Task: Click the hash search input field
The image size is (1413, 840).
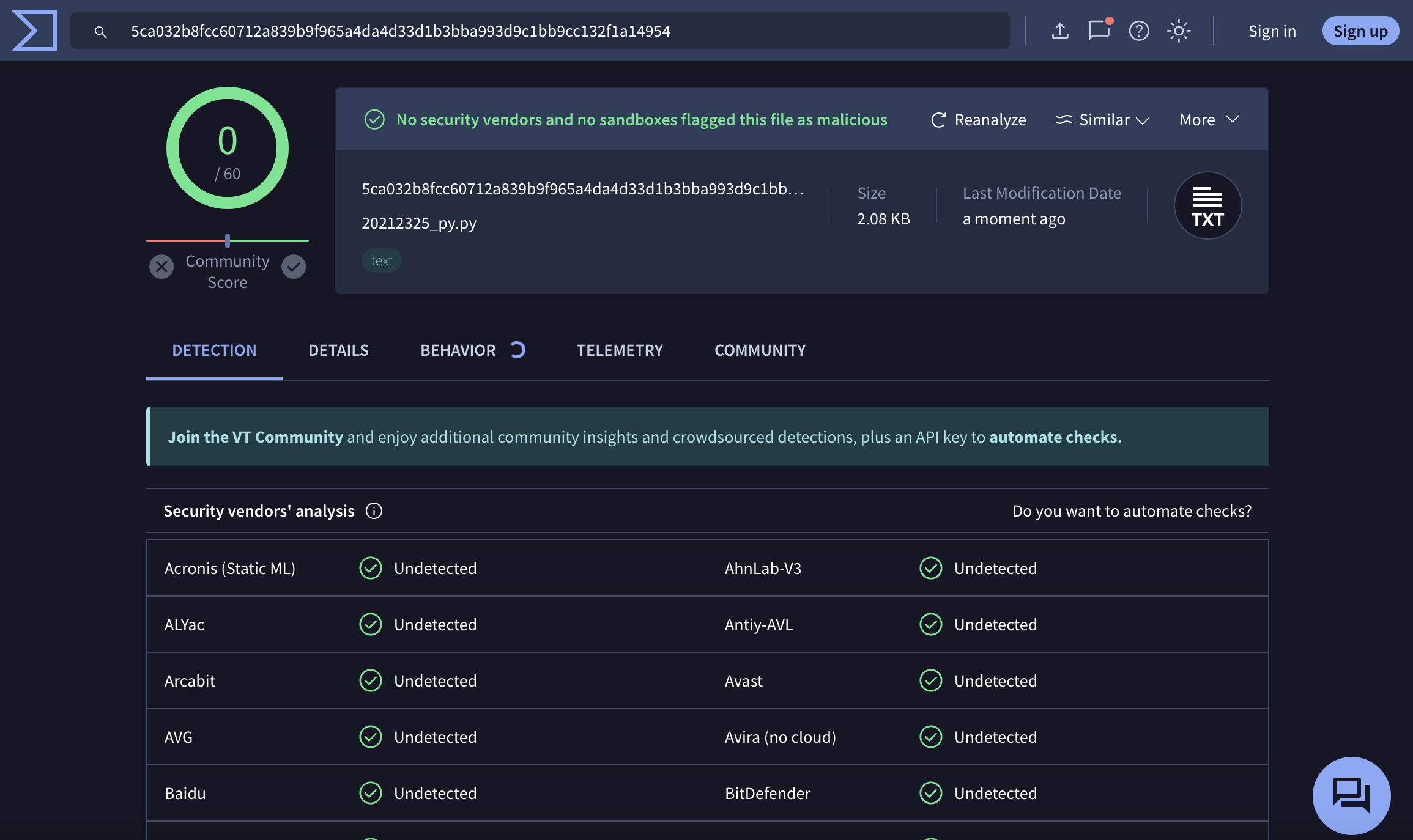Action: point(551,31)
